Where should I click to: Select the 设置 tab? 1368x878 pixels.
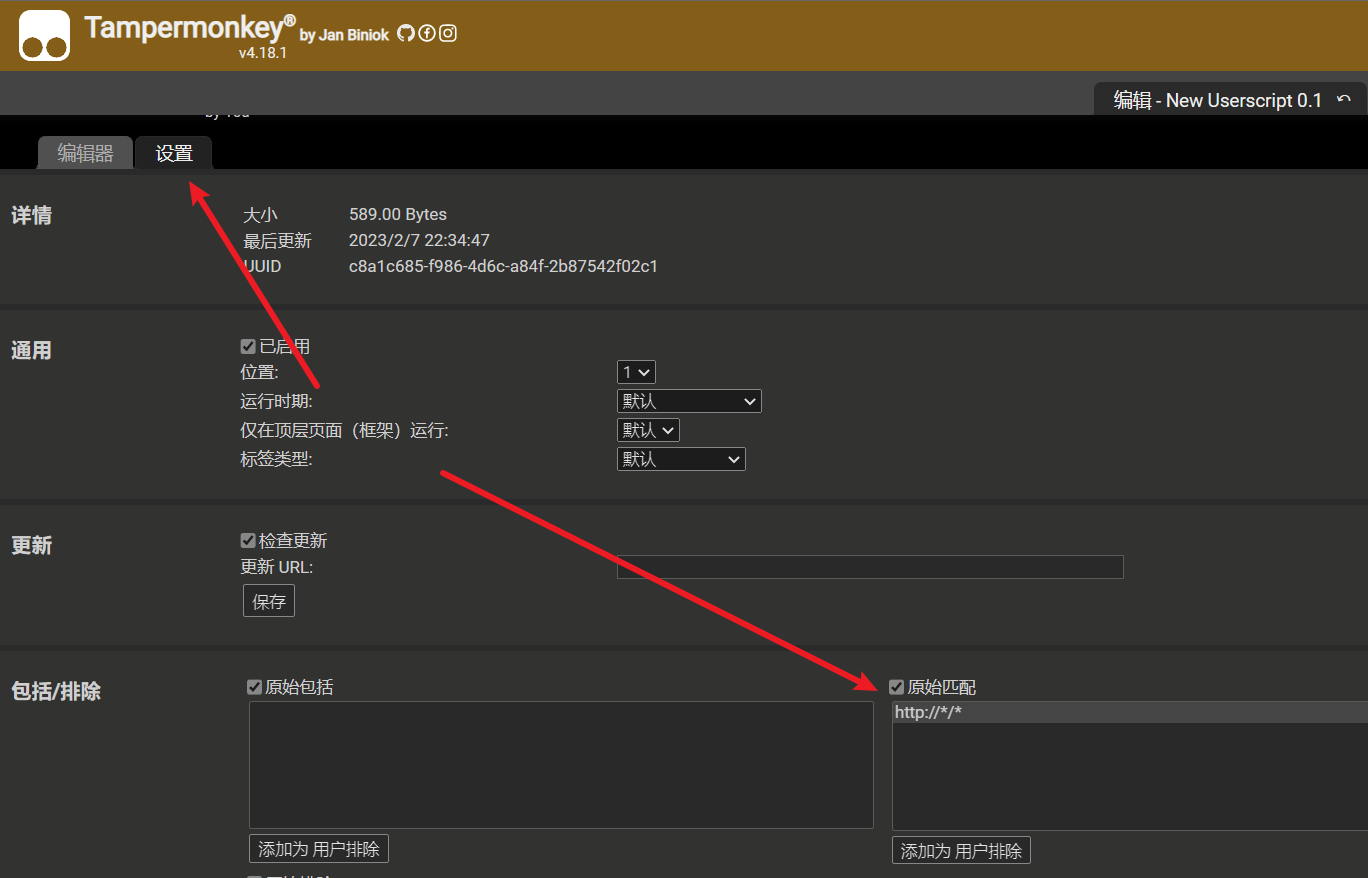click(x=174, y=154)
